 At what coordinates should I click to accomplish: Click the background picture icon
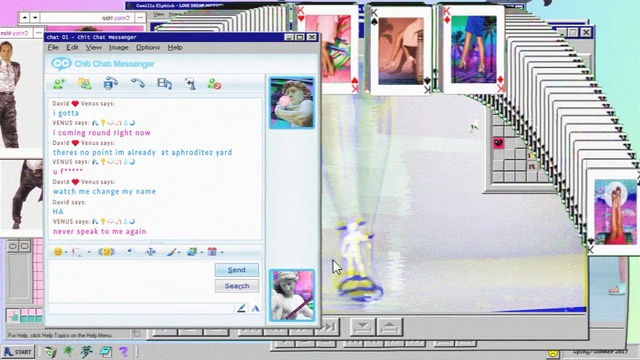pyautogui.click(x=192, y=252)
